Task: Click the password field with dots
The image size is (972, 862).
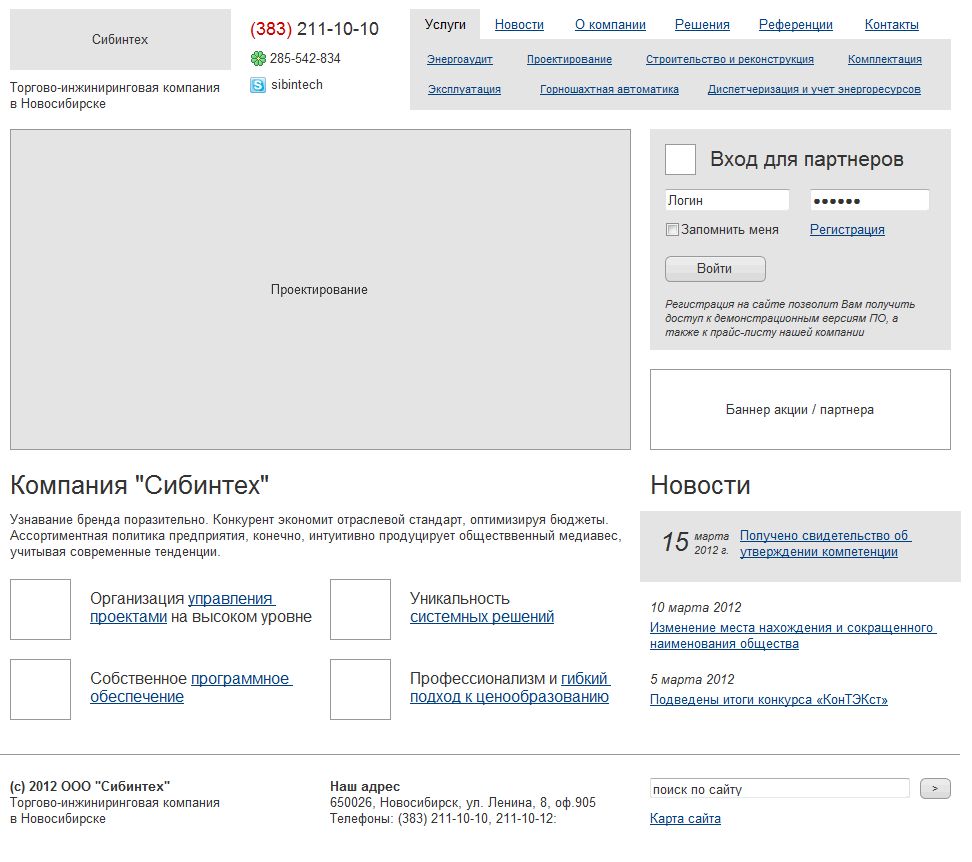Action: 870,200
